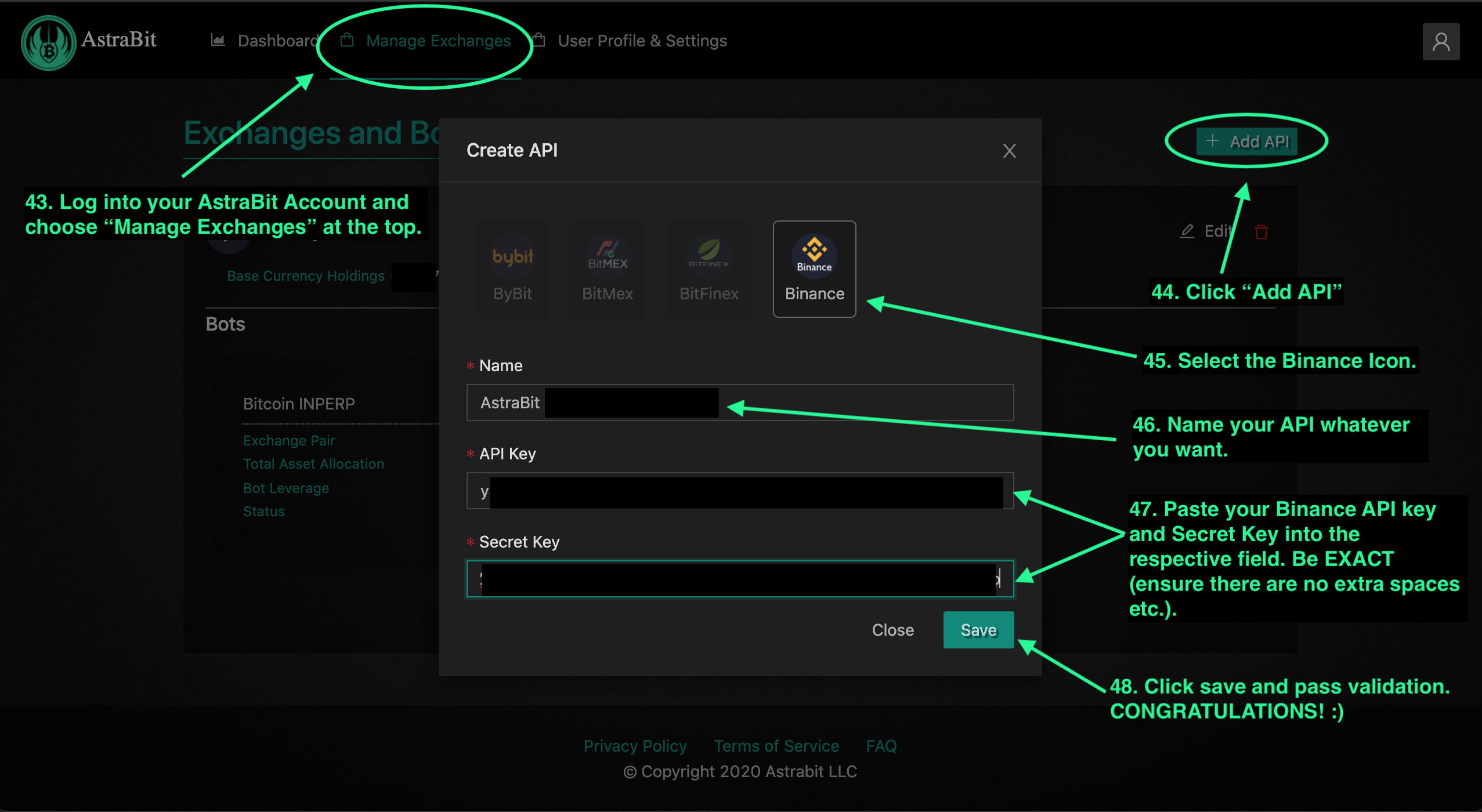Click the Add API button
This screenshot has width=1482, height=812.
tap(1250, 140)
